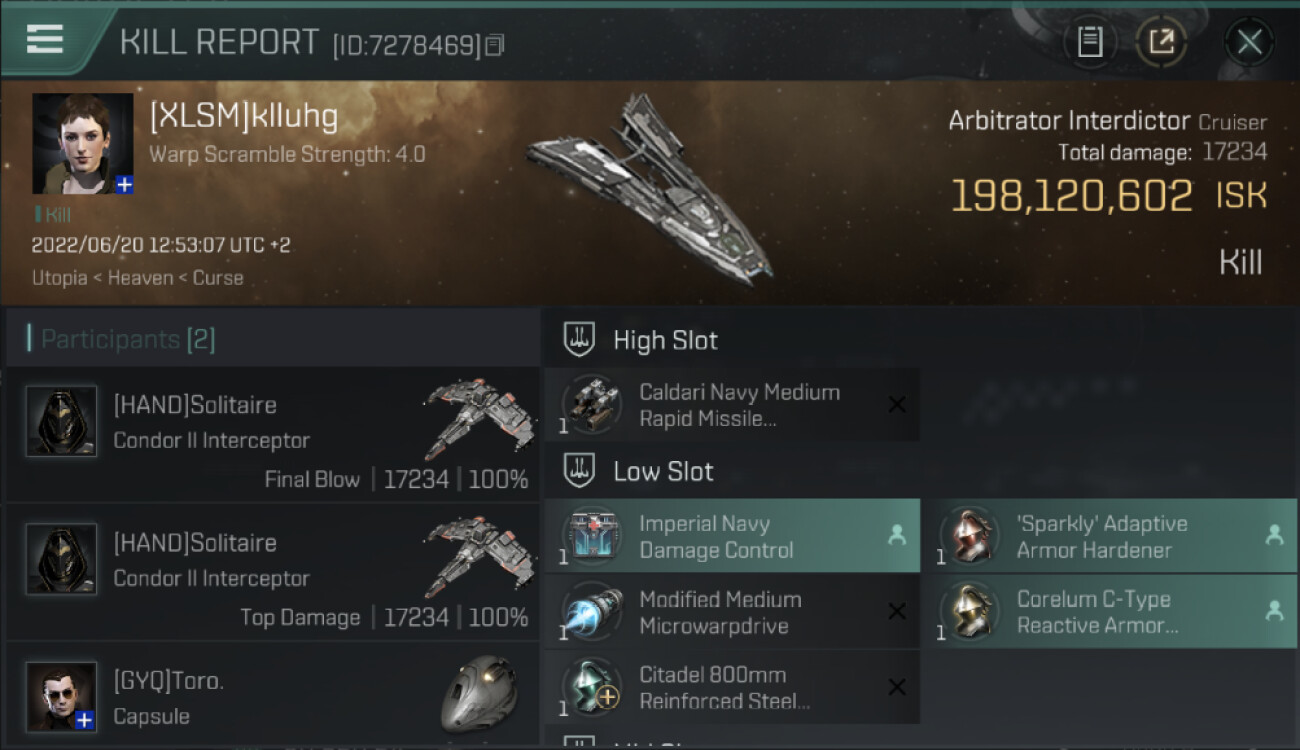
Task: Open the hamburger menu icon
Action: point(45,39)
